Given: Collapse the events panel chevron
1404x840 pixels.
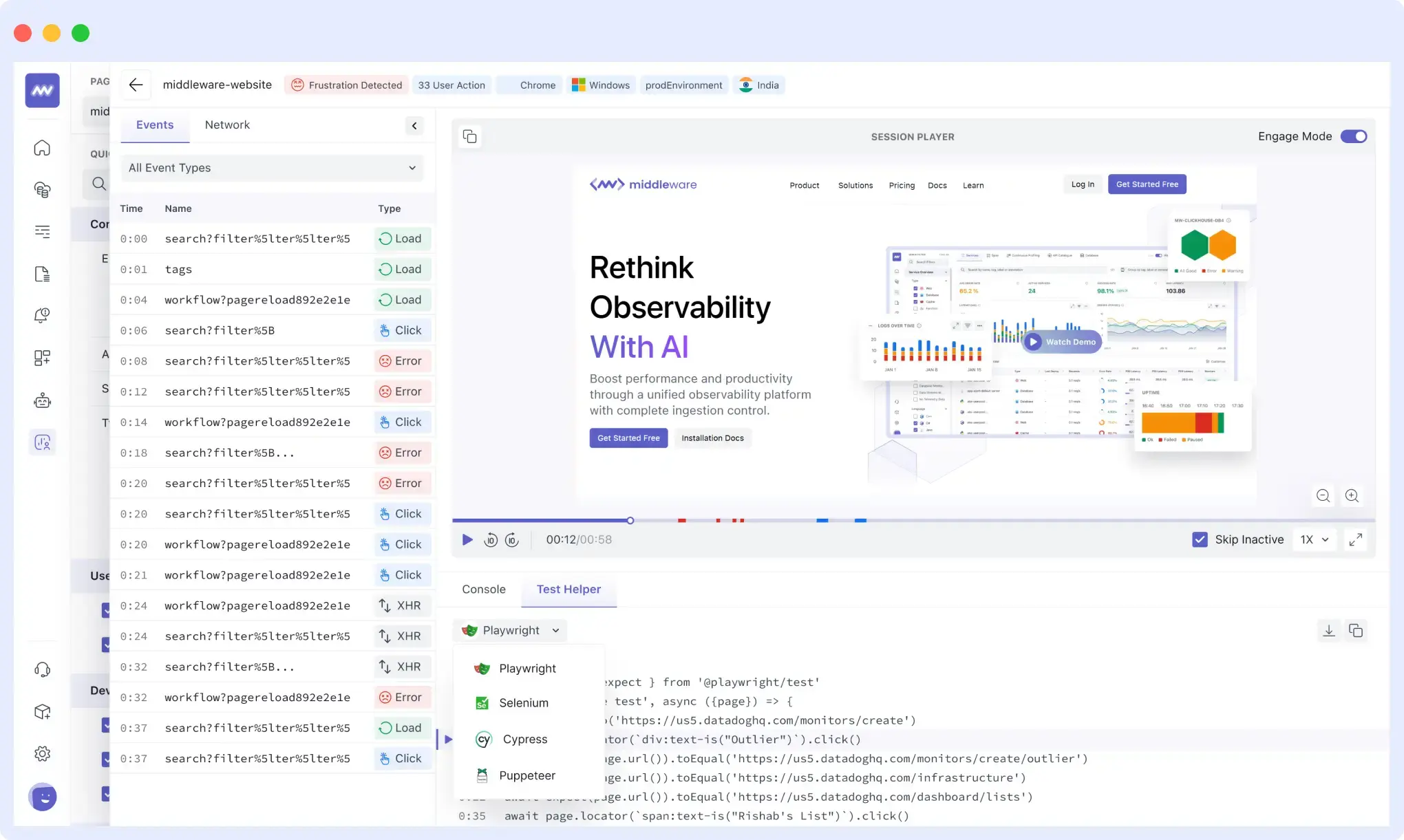Looking at the screenshot, I should pyautogui.click(x=414, y=125).
